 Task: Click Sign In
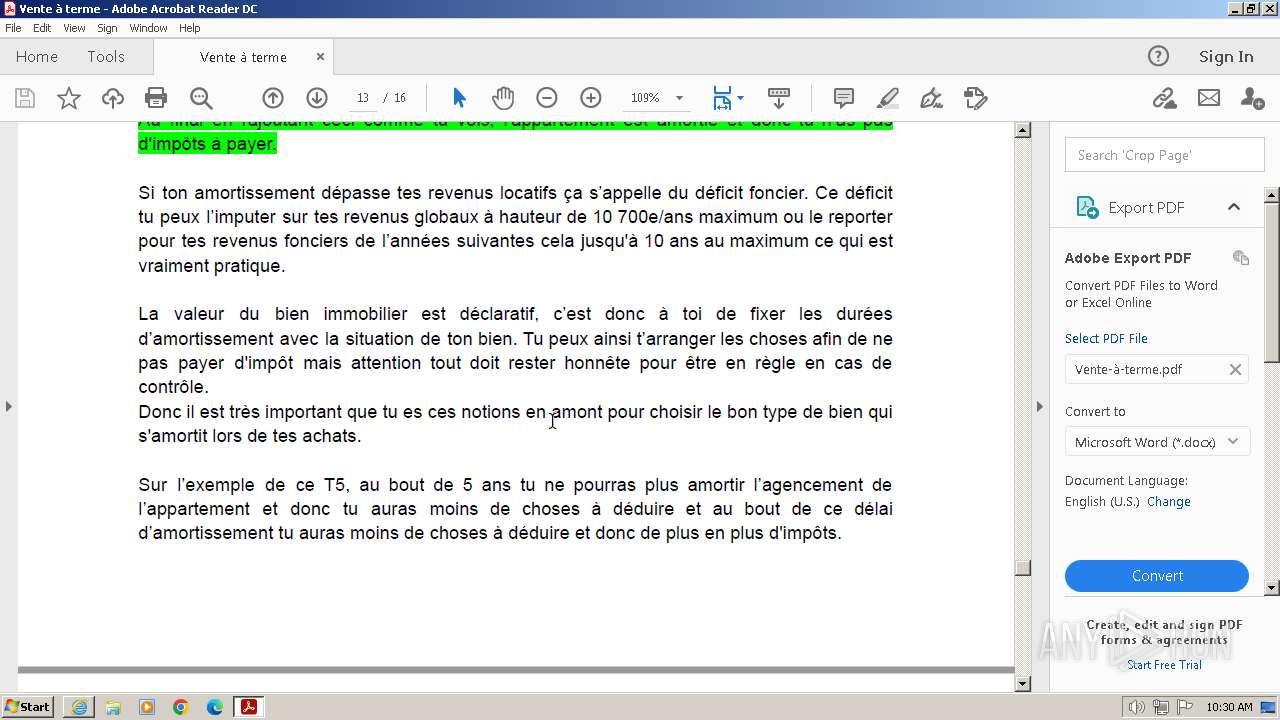click(x=1226, y=57)
